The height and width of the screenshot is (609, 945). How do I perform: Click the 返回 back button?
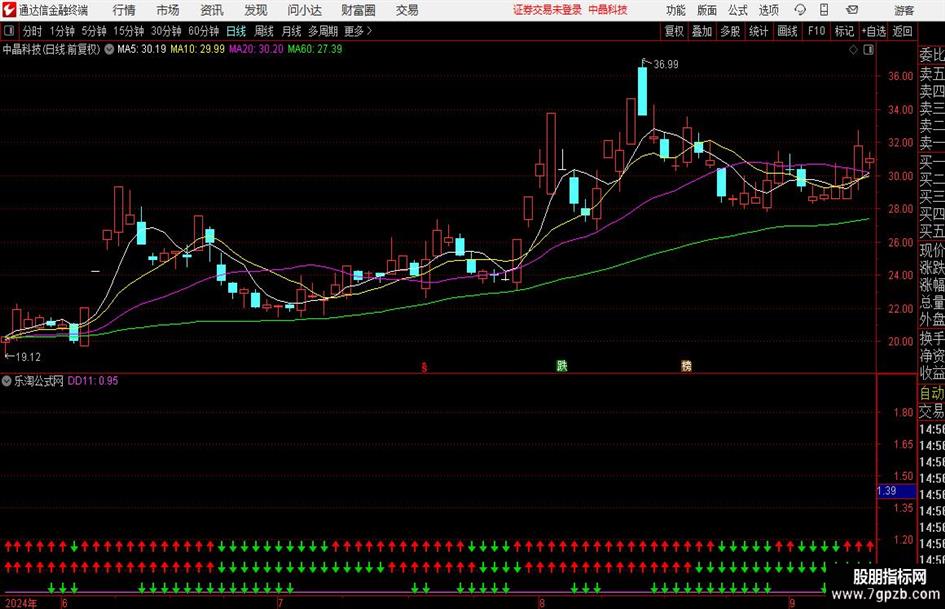point(902,31)
